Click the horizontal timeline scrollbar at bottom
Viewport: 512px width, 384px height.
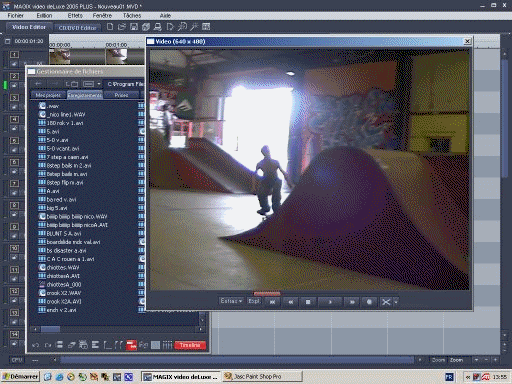[237, 360]
